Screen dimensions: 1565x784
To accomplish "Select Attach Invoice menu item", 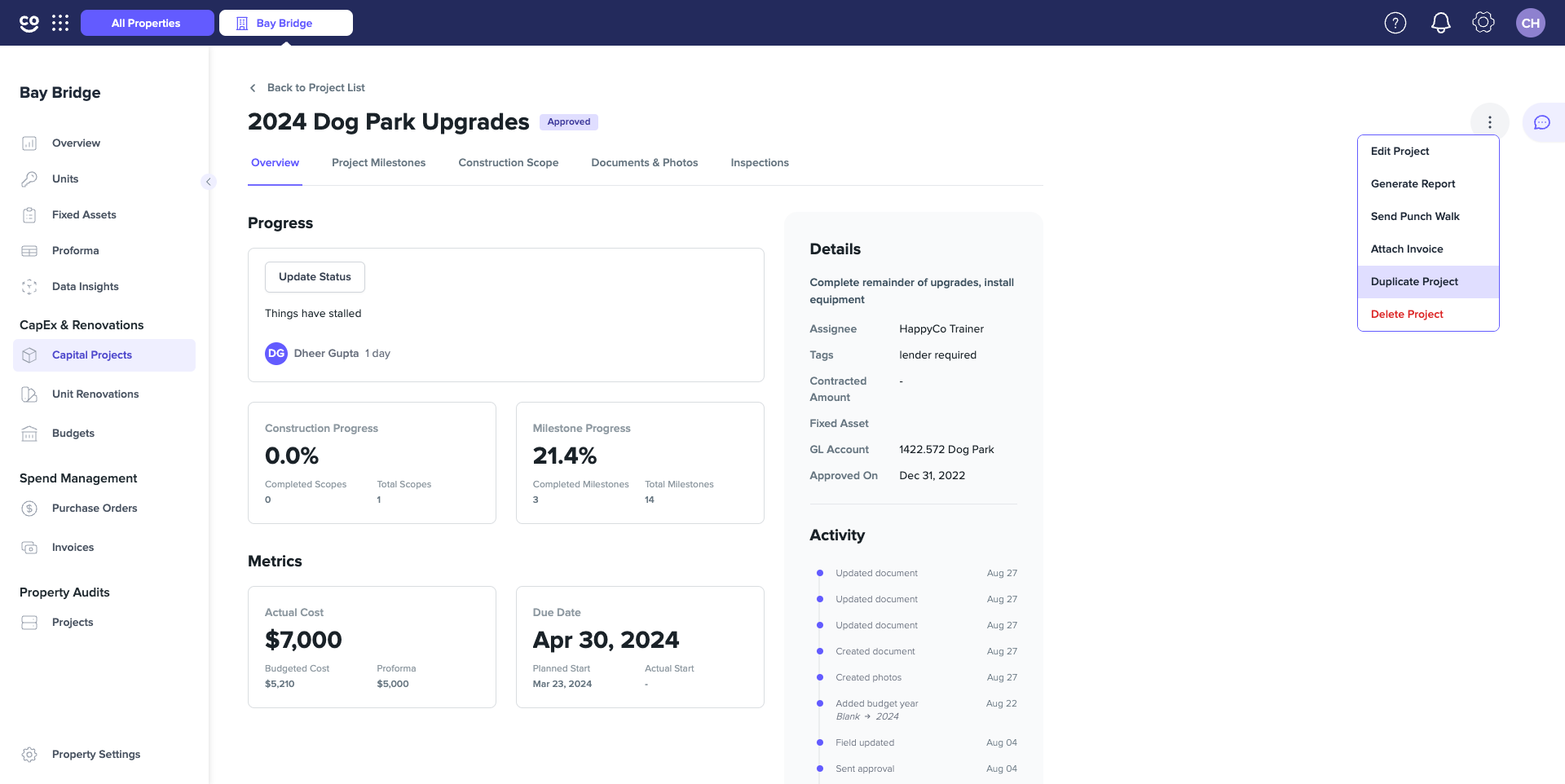I will [x=1428, y=249].
